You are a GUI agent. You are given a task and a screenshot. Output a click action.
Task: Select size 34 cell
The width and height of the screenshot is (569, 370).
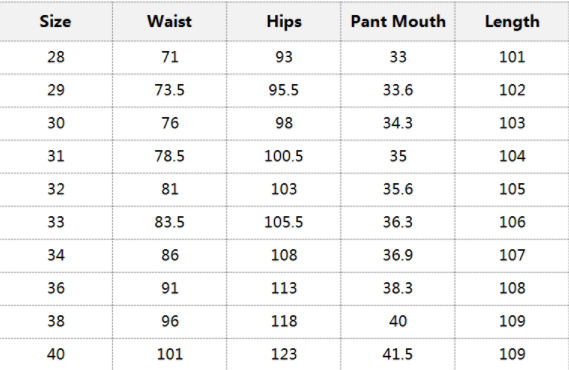coord(56,255)
